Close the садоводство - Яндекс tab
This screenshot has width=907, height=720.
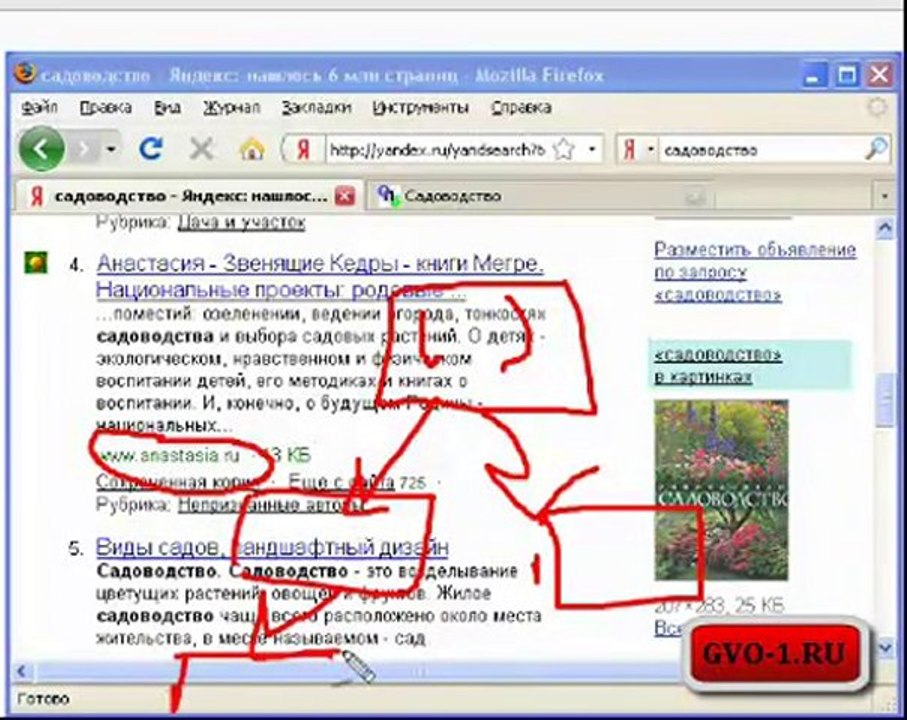tap(344, 196)
